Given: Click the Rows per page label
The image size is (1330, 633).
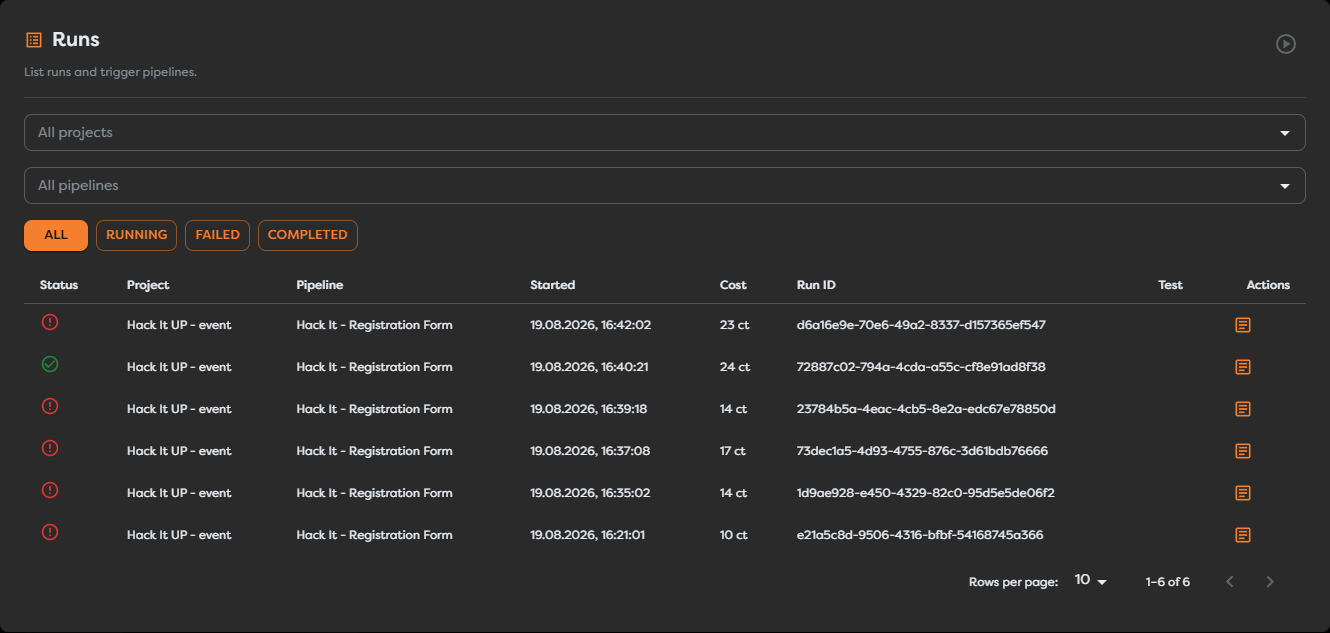Looking at the screenshot, I should coord(1013,582).
